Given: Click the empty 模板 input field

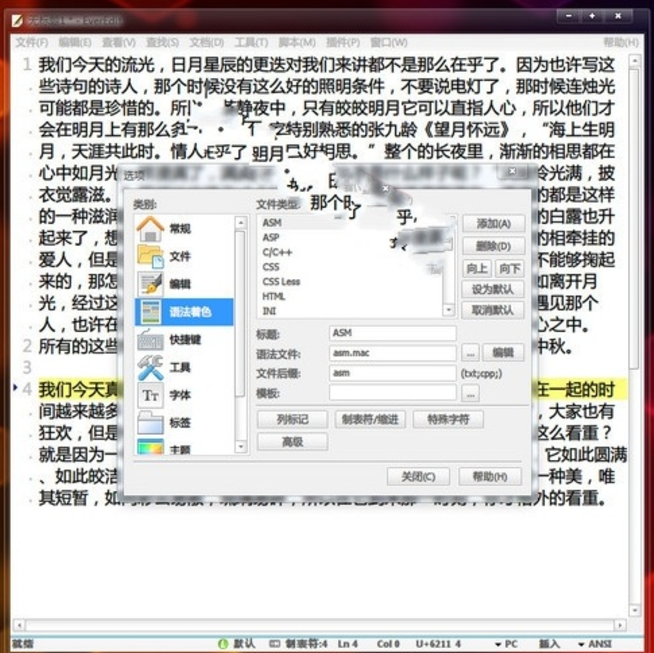Looking at the screenshot, I should [392, 393].
